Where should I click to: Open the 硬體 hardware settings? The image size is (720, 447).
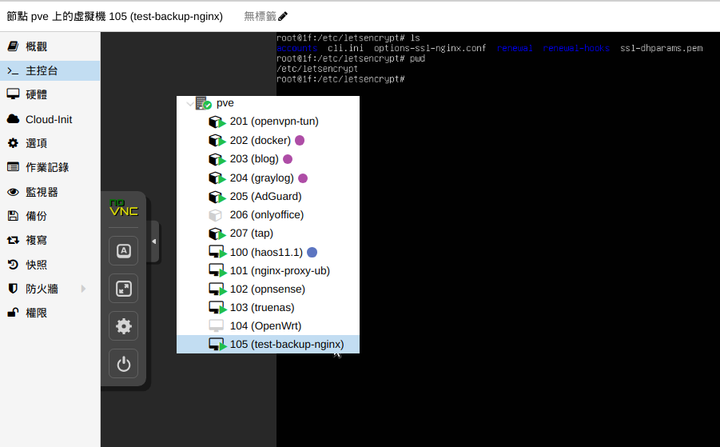(50, 95)
